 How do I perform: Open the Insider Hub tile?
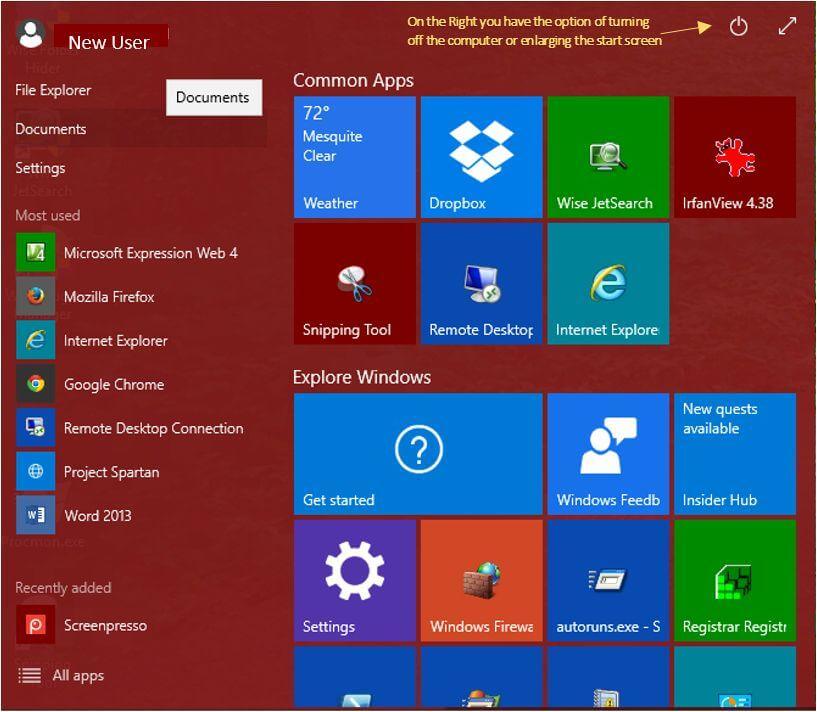[735, 454]
